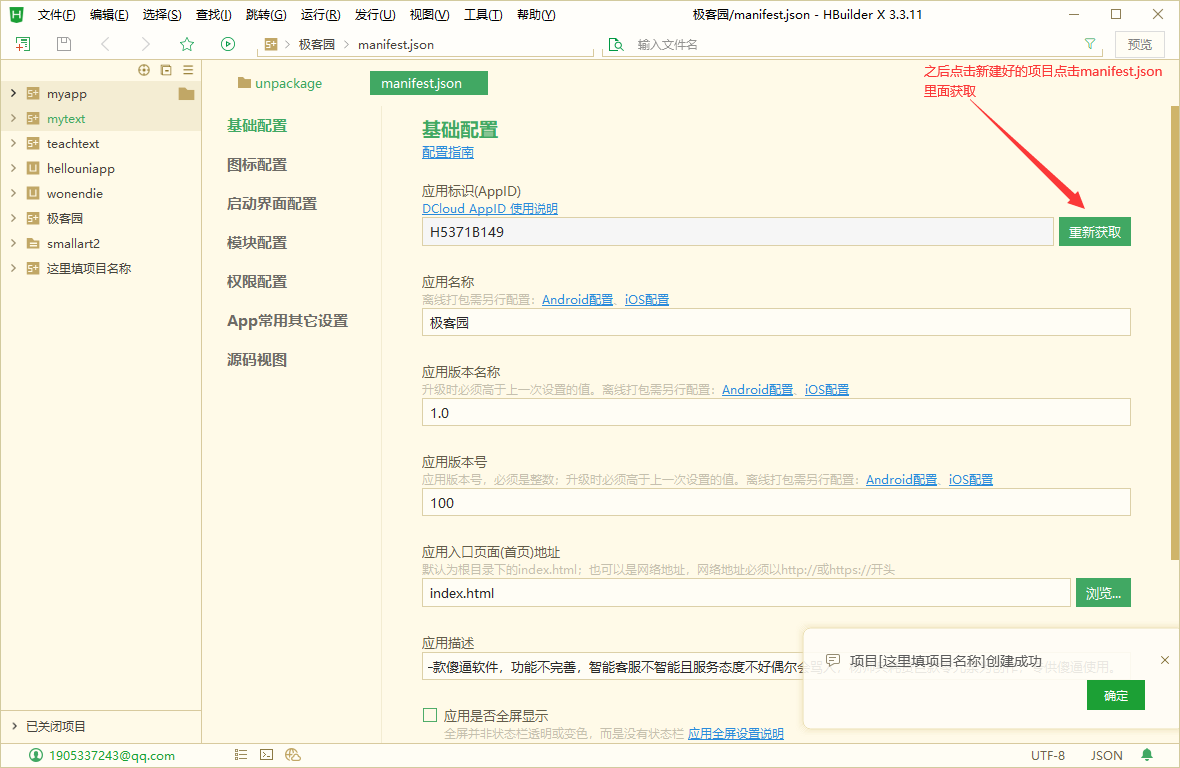Open the 发行(U) menu
Screen dimensions: 1180x768
(x=375, y=14)
